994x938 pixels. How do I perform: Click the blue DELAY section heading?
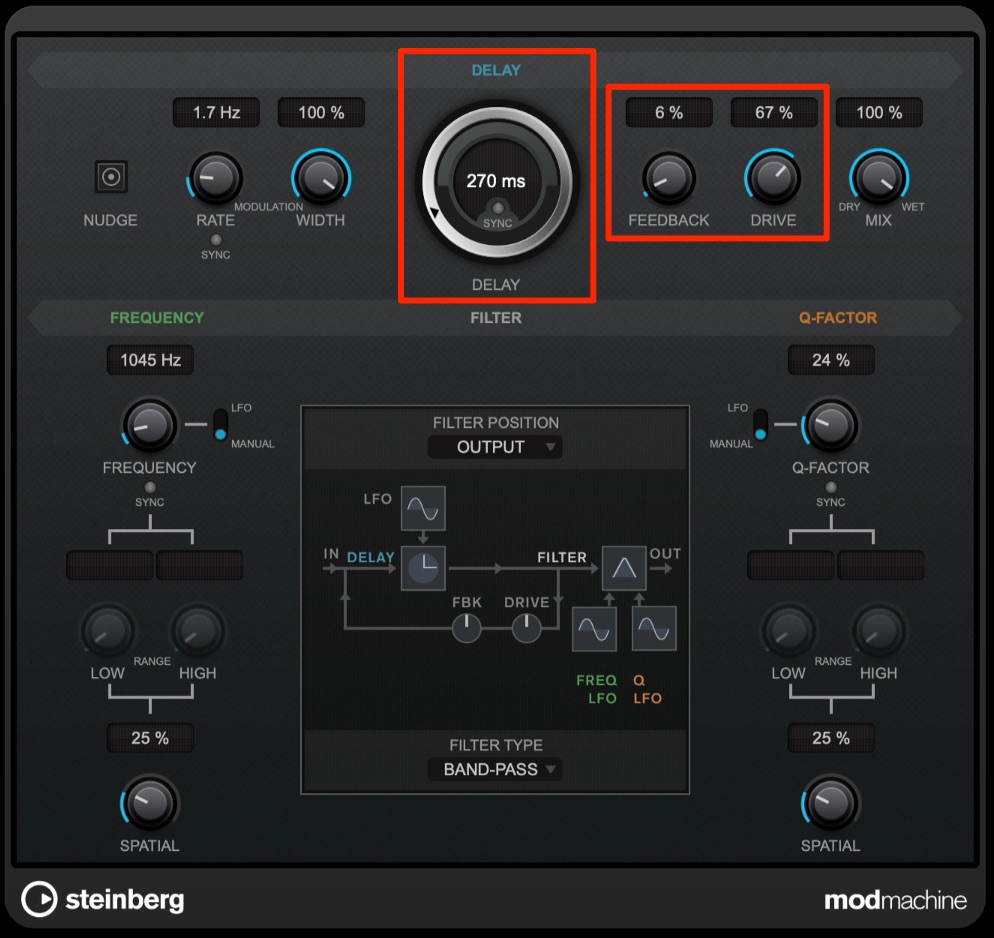coord(496,70)
